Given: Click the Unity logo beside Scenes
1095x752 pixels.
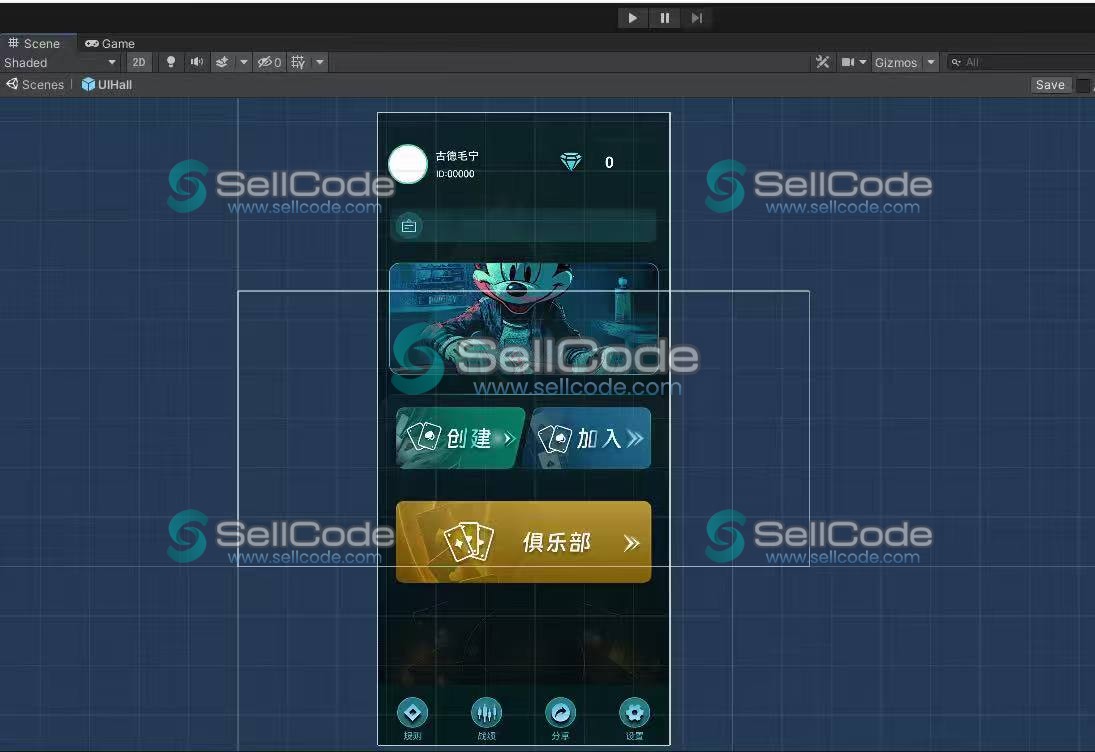Looking at the screenshot, I should [x=12, y=84].
